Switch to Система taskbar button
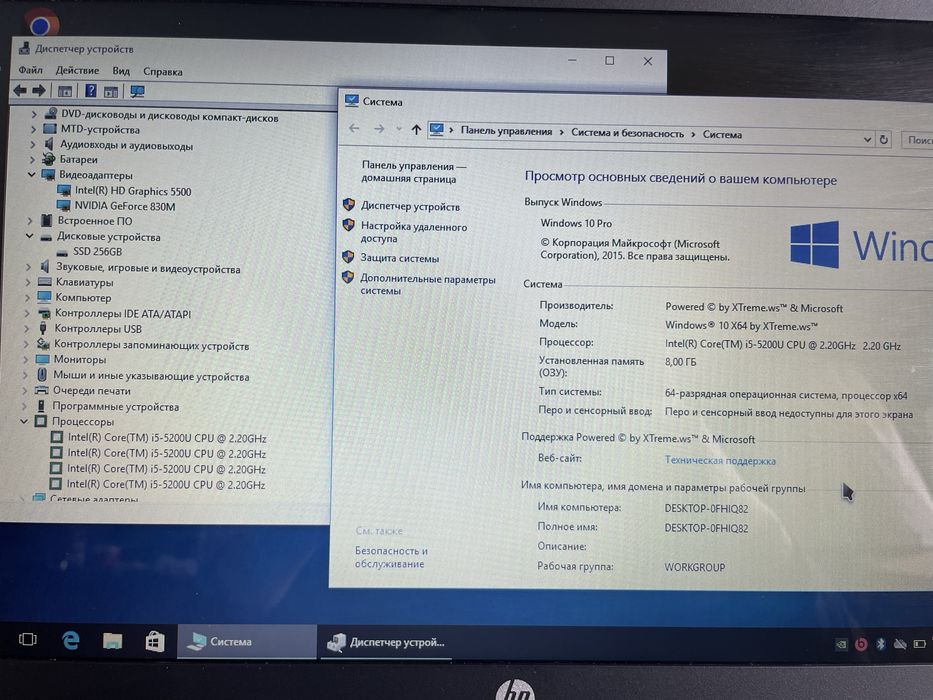933x700 pixels. point(246,642)
